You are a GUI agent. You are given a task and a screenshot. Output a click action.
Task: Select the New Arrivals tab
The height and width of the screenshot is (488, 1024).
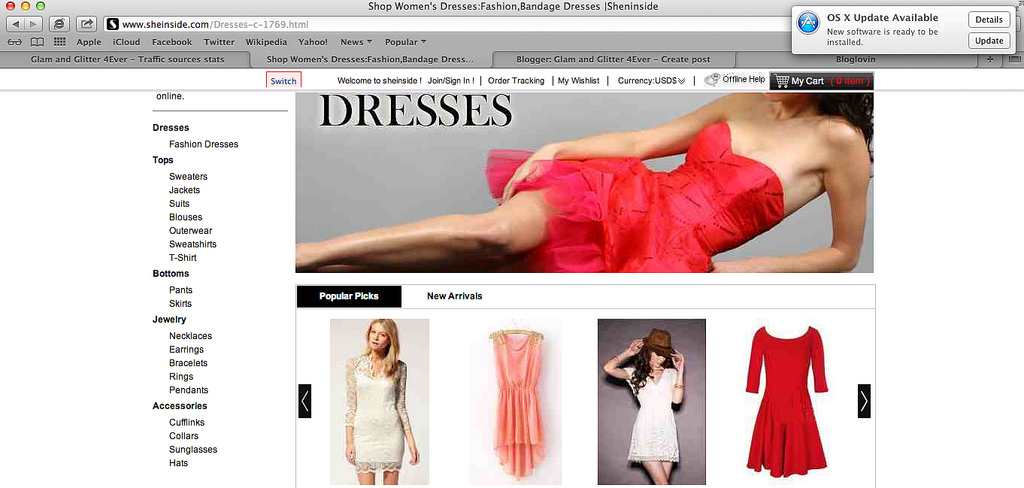[455, 296]
